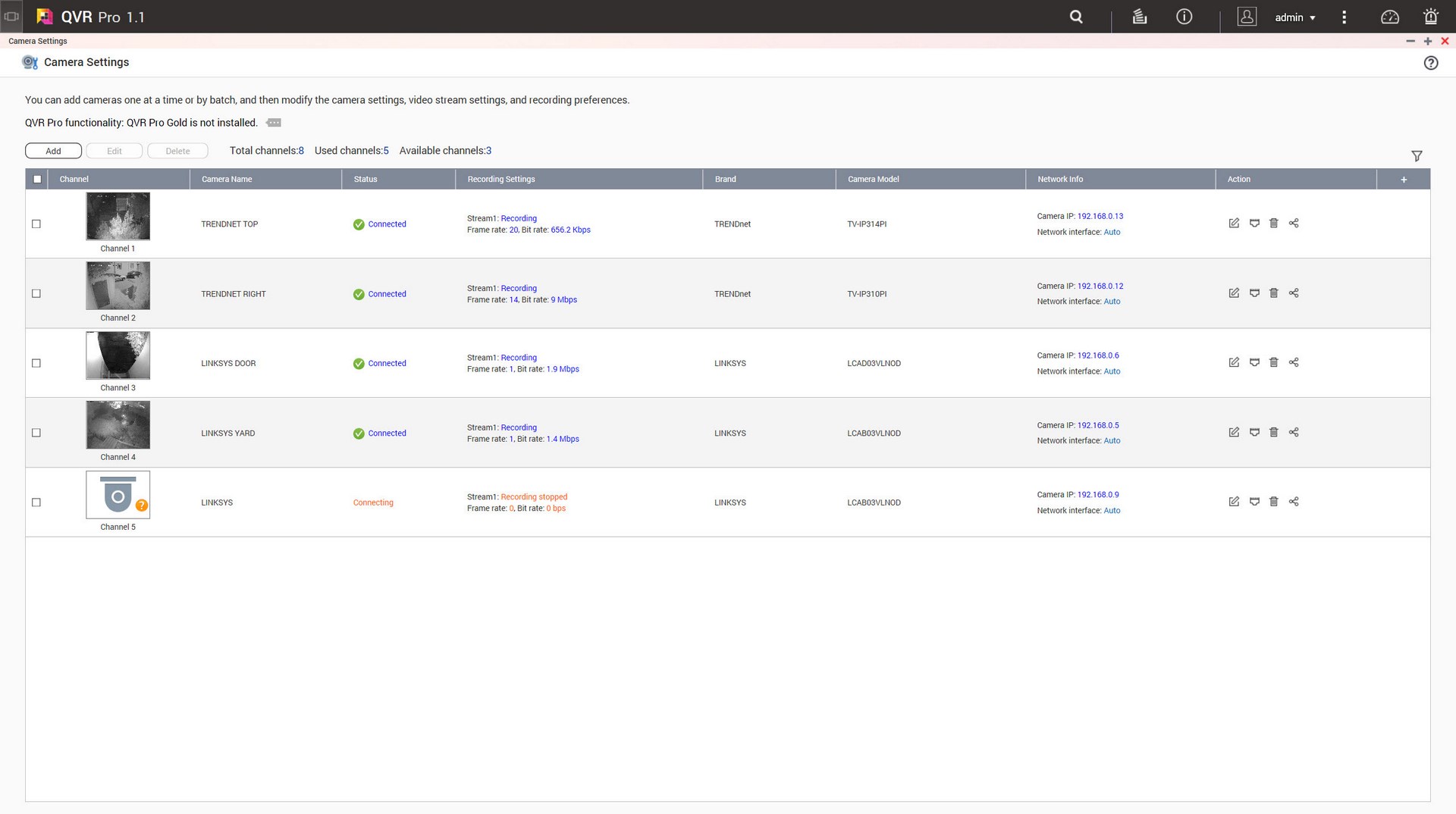Open camera IP 192.168.0.6 link
Viewport: 1456px width, 814px height.
point(1098,355)
